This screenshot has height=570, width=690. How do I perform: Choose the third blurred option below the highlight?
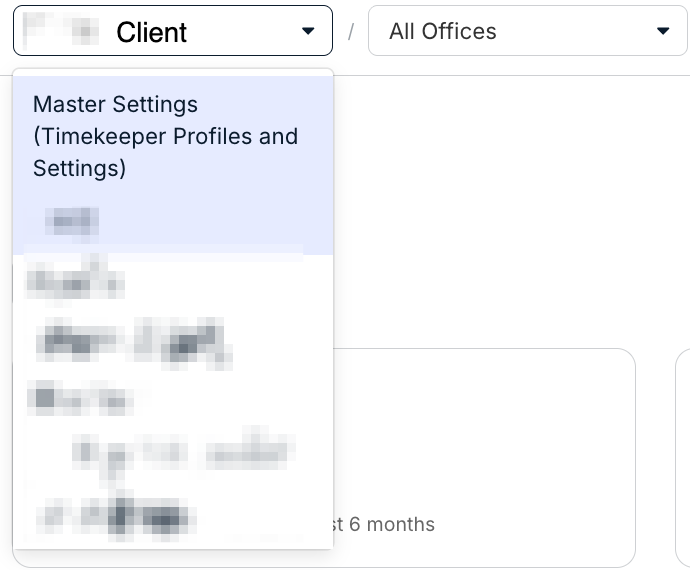[82, 398]
